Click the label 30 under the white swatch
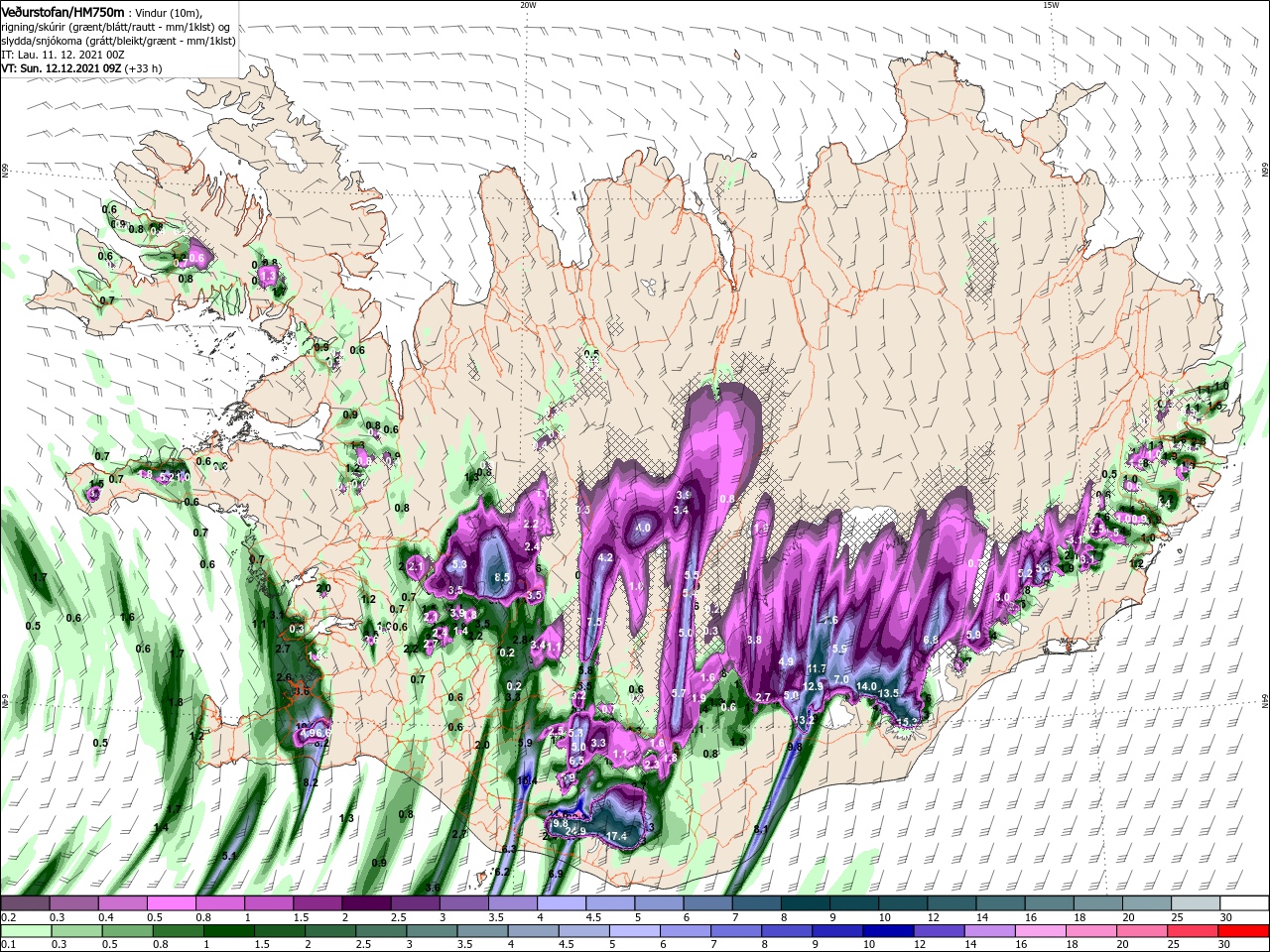This screenshot has height=952, width=1270. [1226, 916]
